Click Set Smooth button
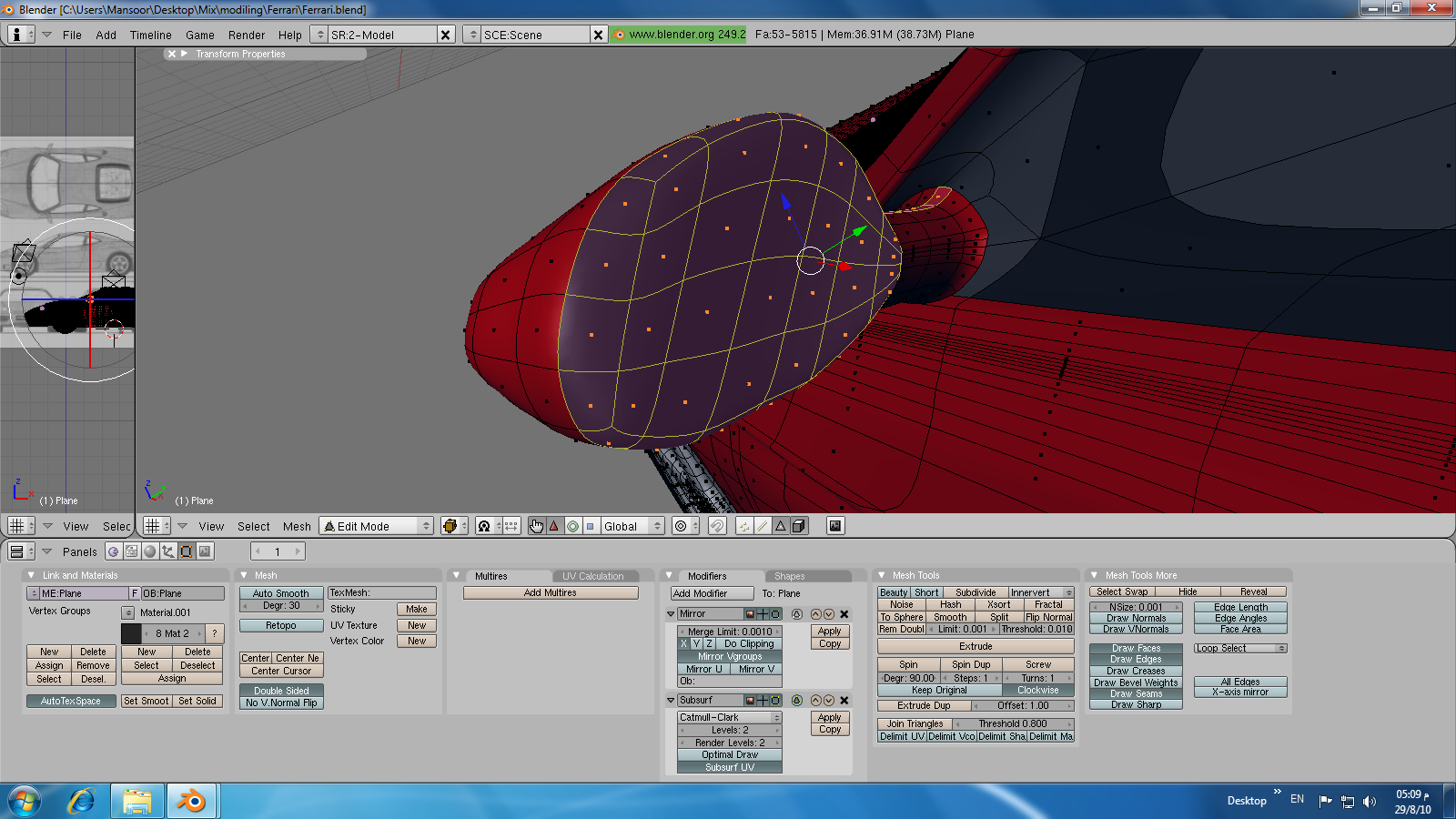 [147, 701]
